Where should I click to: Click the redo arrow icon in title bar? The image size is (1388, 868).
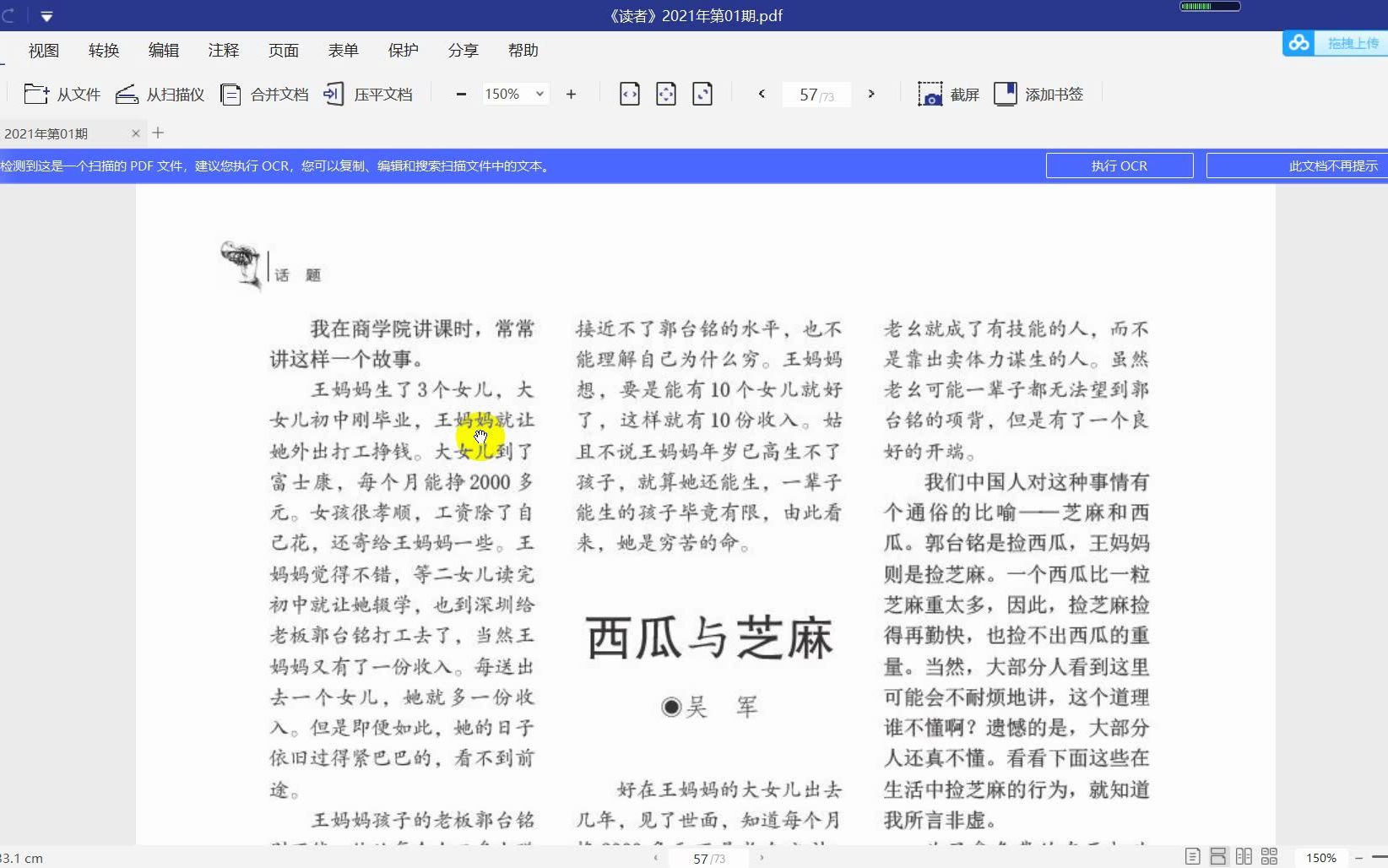click(8, 16)
